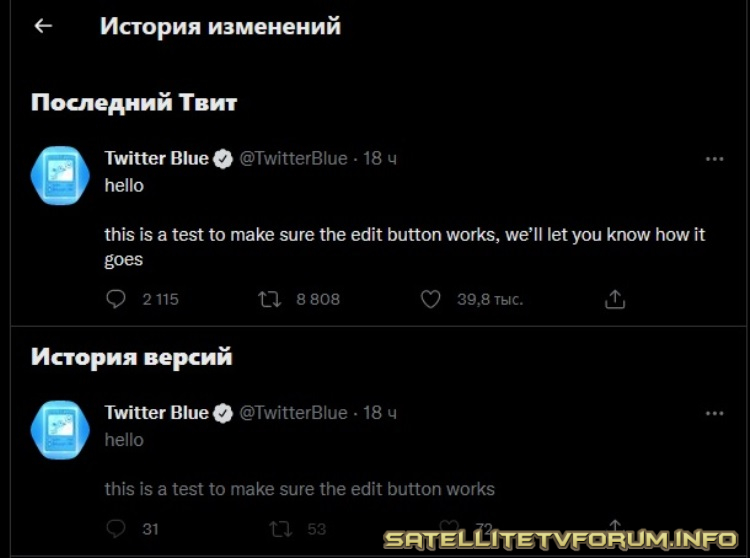Open the 18 ч timestamp of older version
Viewport: 750px width, 558px height.
coord(380,413)
